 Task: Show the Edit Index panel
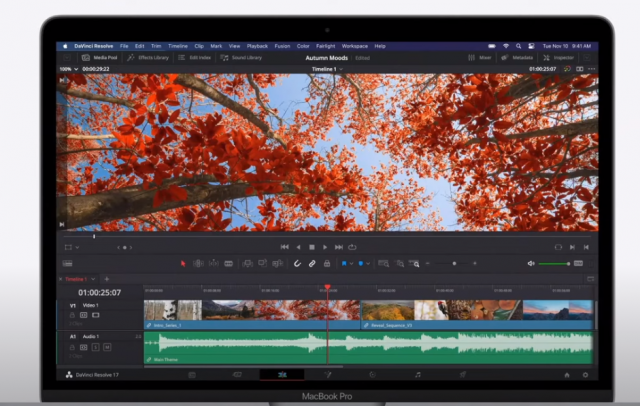tap(195, 58)
